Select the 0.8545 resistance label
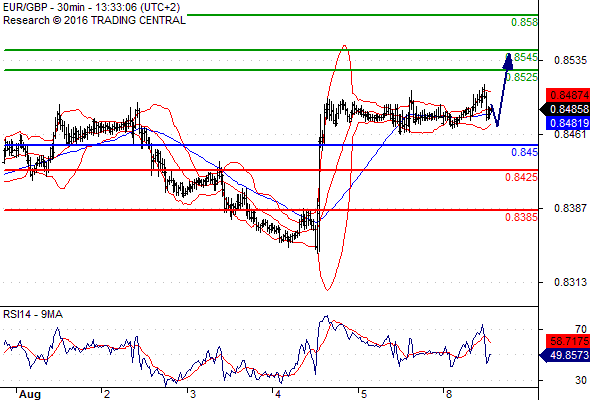590x400 pixels. (x=524, y=57)
